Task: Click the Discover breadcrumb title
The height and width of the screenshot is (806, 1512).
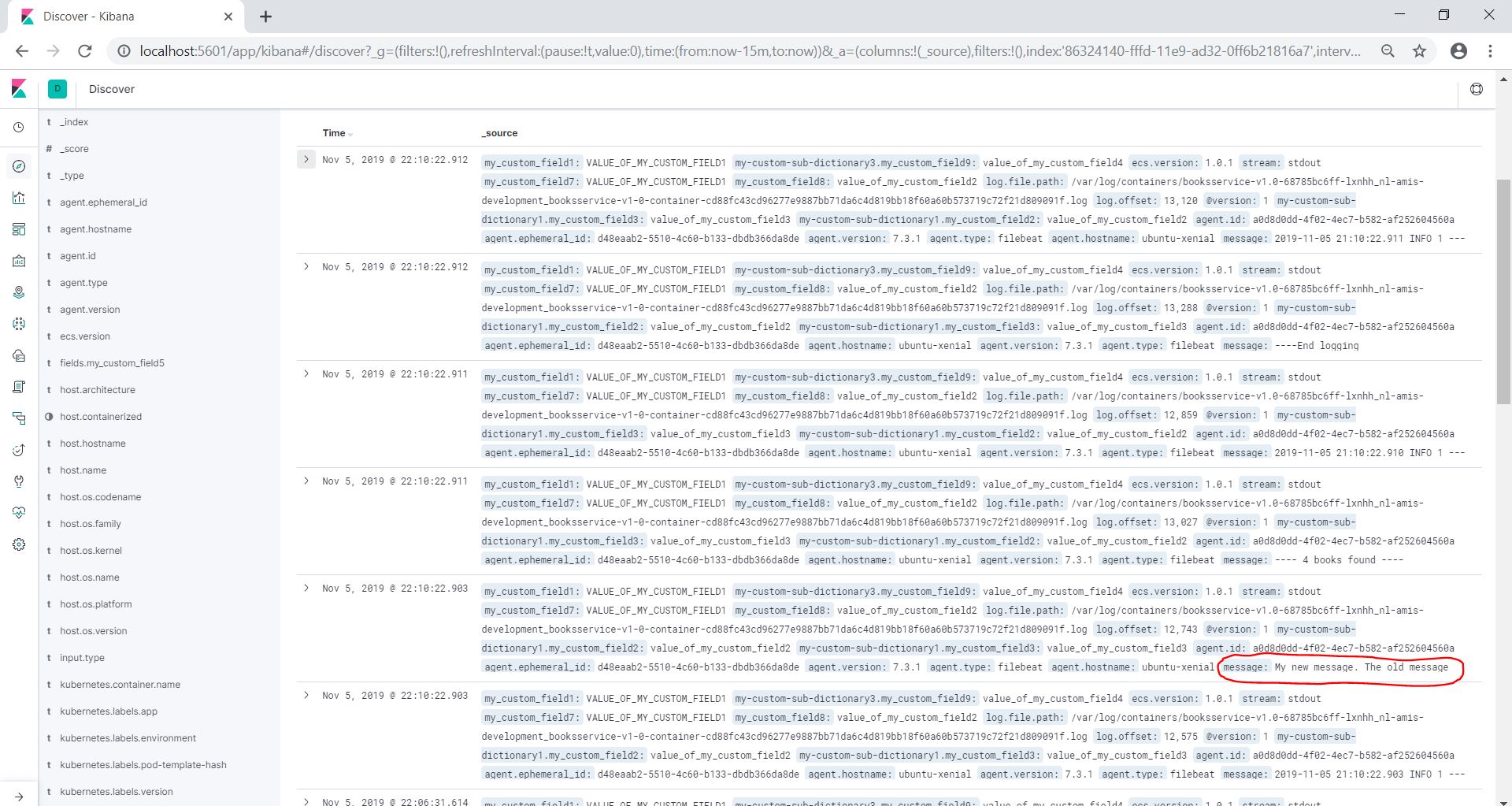Action: tap(112, 89)
